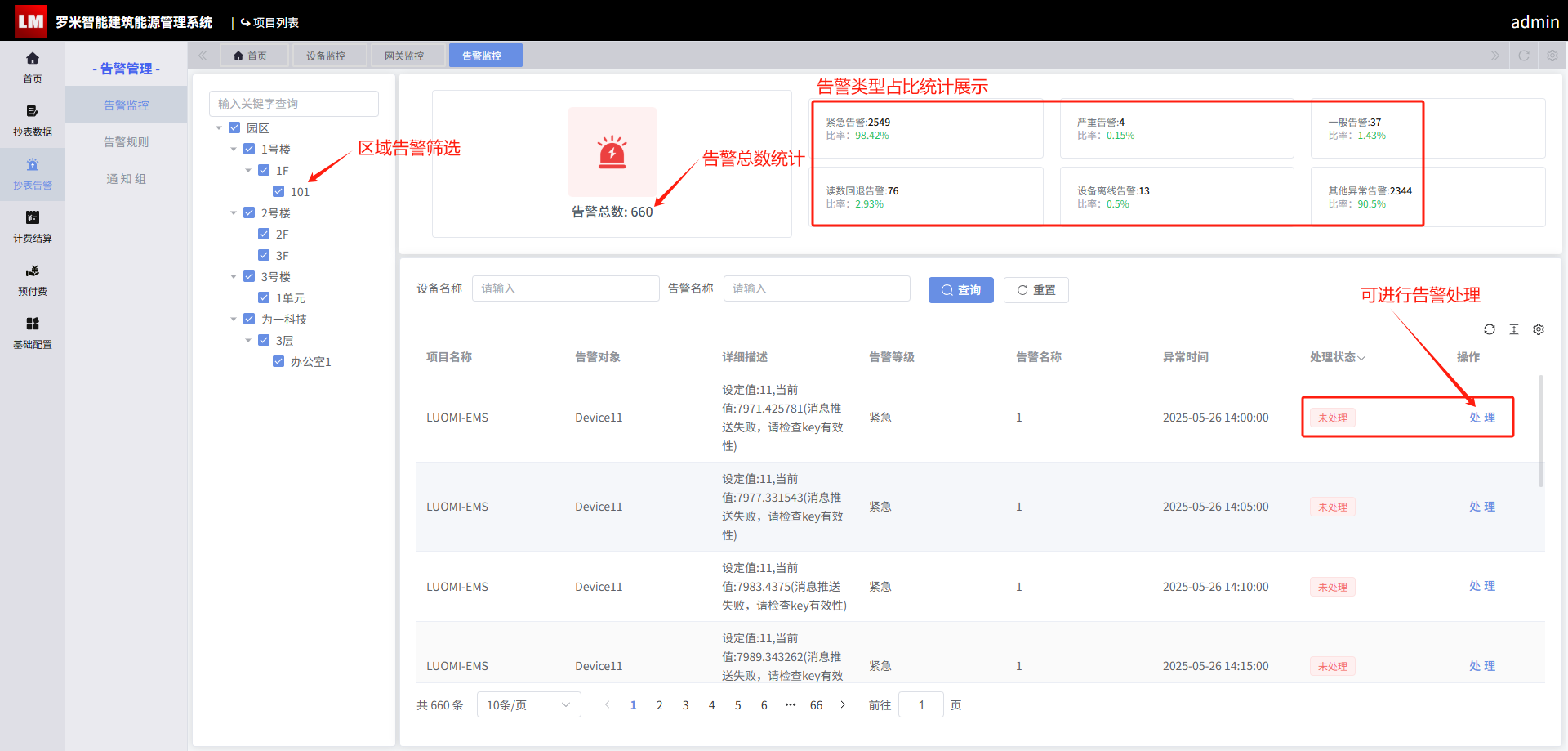
Task: Open 告警规则 in the side menu
Action: tap(126, 141)
